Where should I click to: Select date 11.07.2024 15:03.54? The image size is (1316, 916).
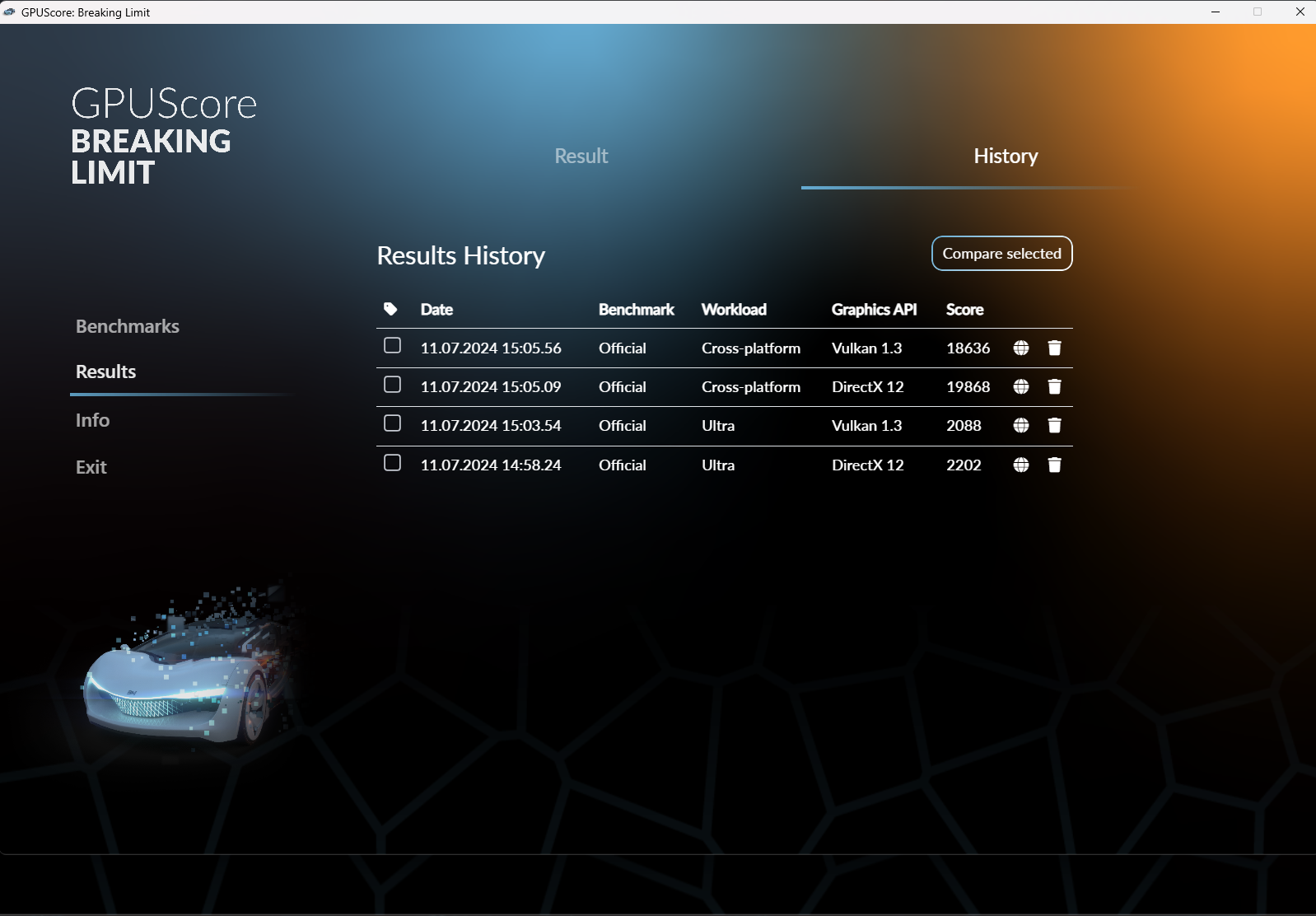coord(491,425)
